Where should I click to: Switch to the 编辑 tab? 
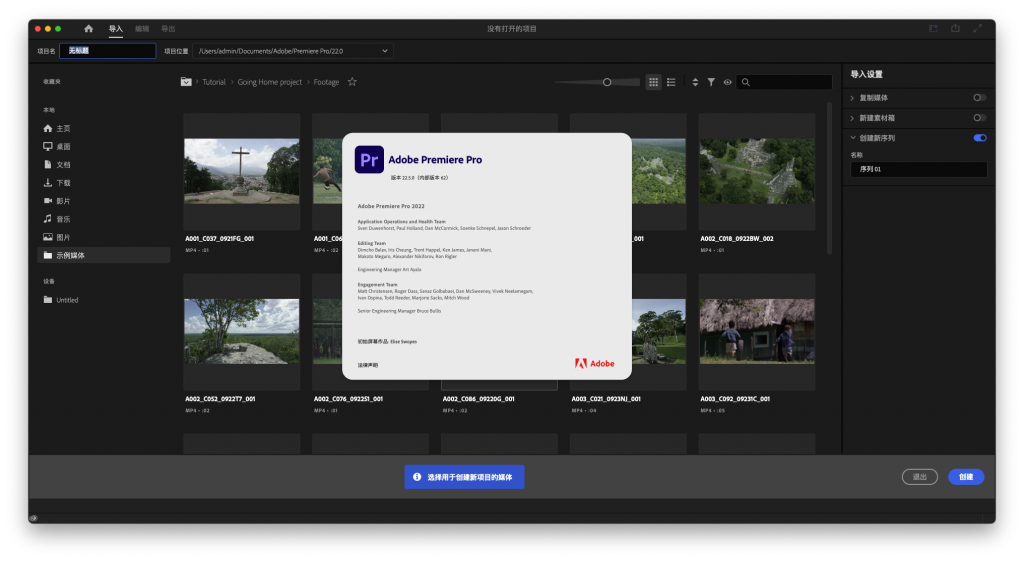142,29
